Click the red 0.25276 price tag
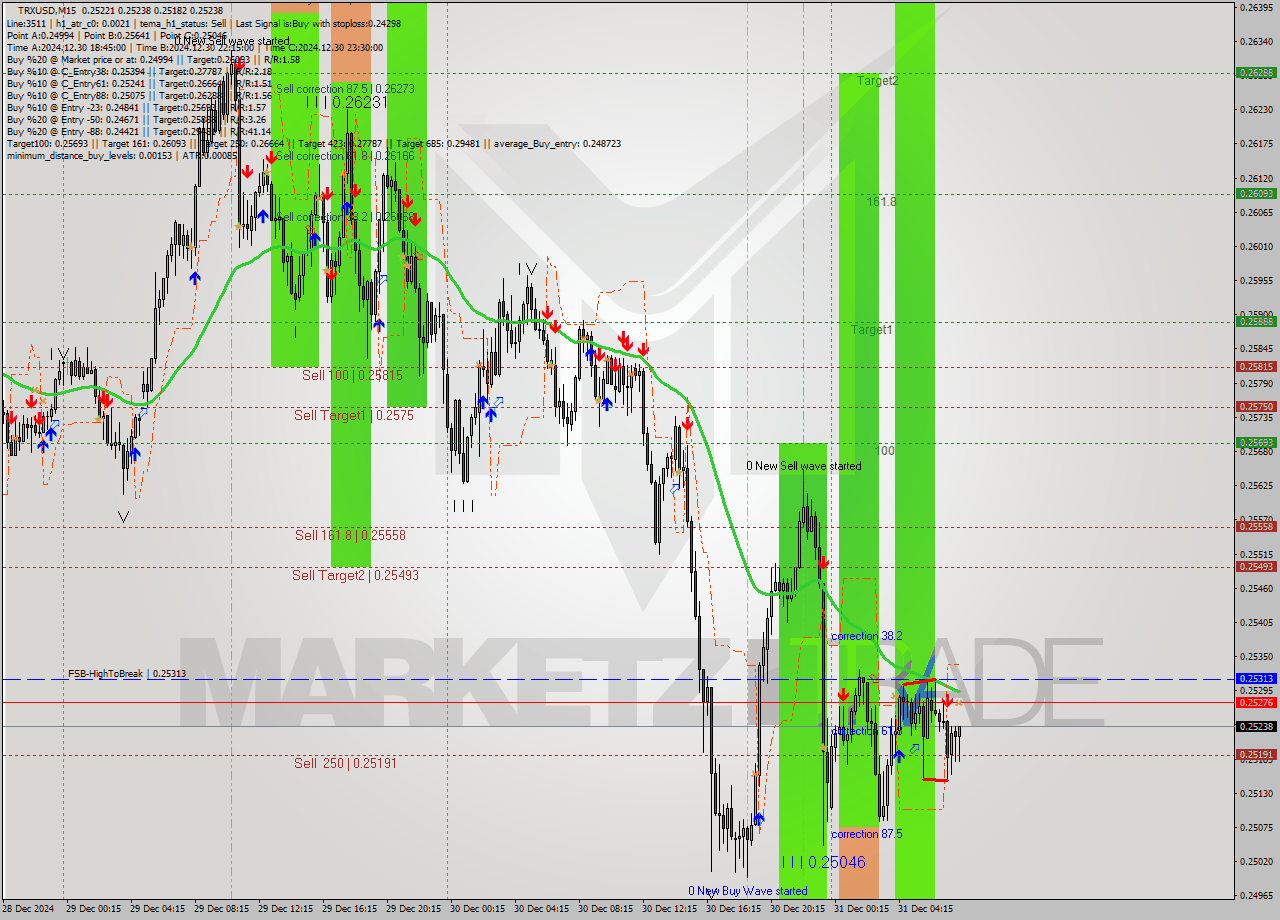Viewport: 1280px width, 920px height. click(1256, 703)
